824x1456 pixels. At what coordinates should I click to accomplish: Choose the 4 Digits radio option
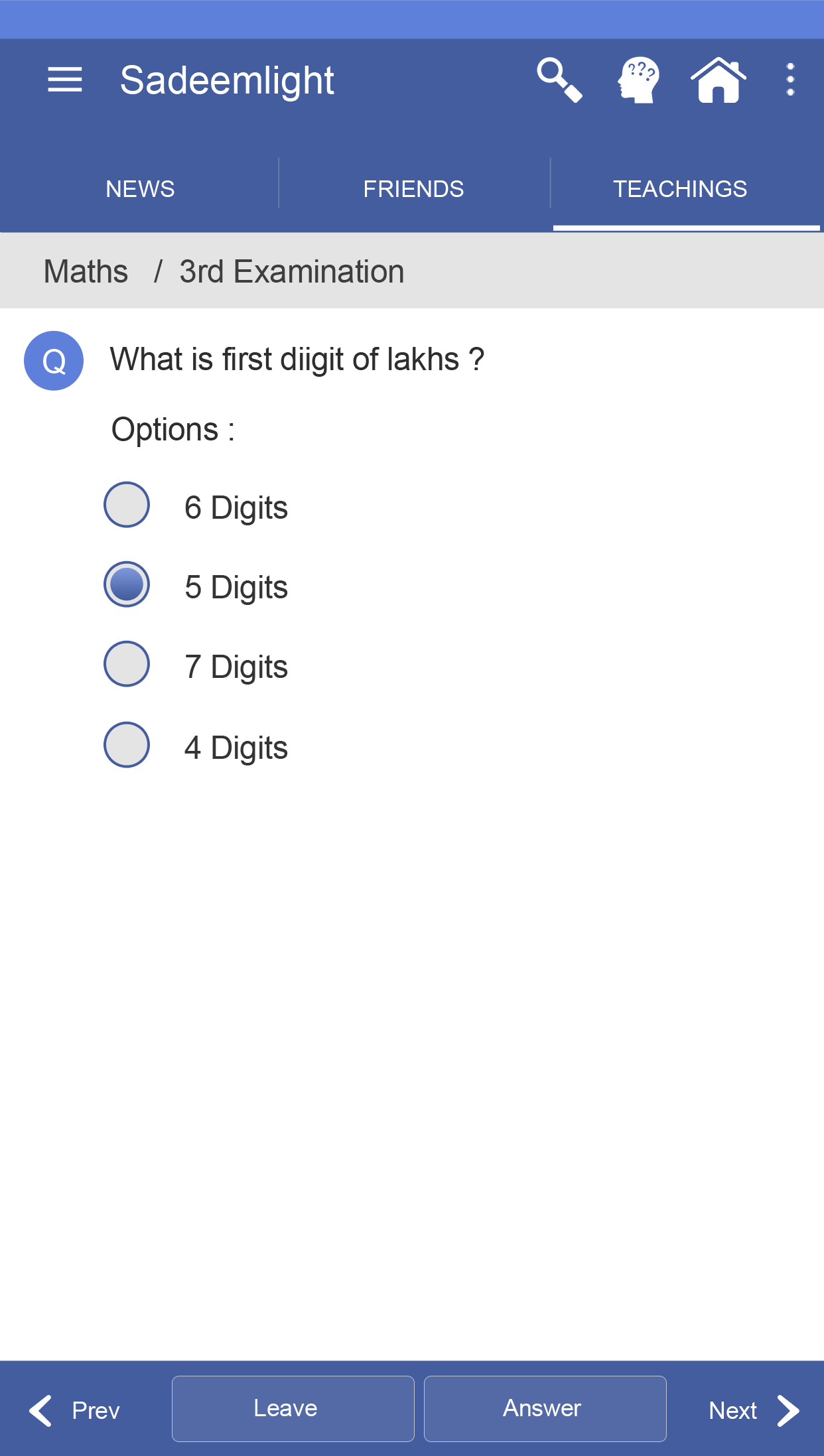127,745
